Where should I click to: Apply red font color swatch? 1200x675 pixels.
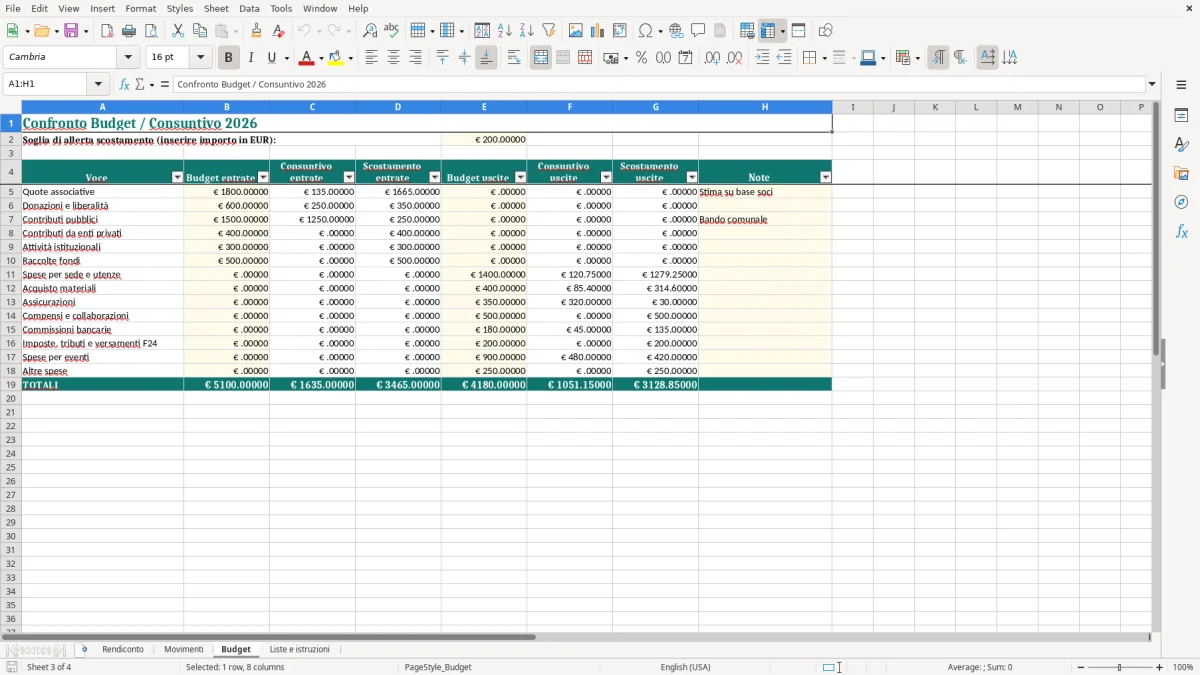click(x=308, y=58)
